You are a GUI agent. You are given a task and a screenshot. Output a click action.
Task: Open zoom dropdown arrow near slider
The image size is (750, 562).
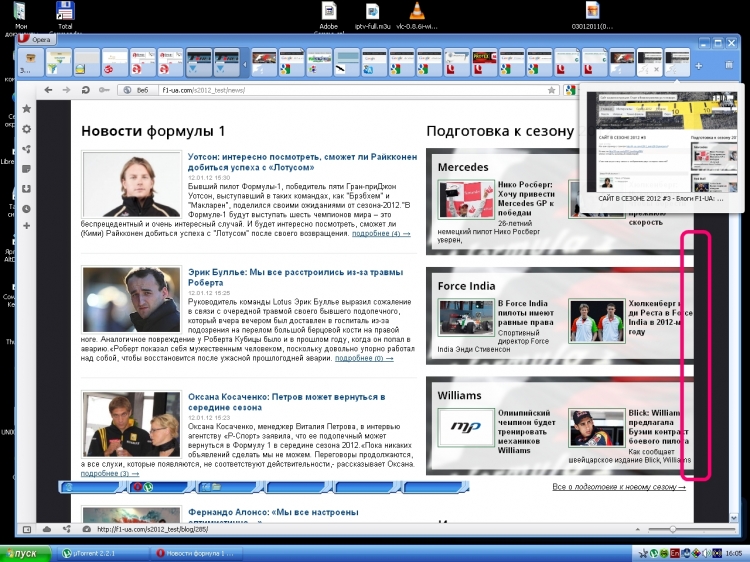click(x=637, y=529)
